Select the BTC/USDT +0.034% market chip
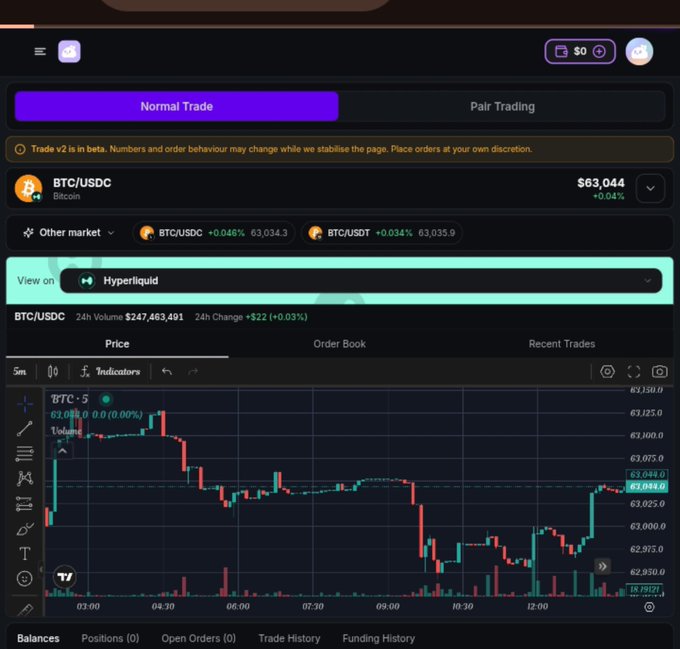 click(x=381, y=233)
